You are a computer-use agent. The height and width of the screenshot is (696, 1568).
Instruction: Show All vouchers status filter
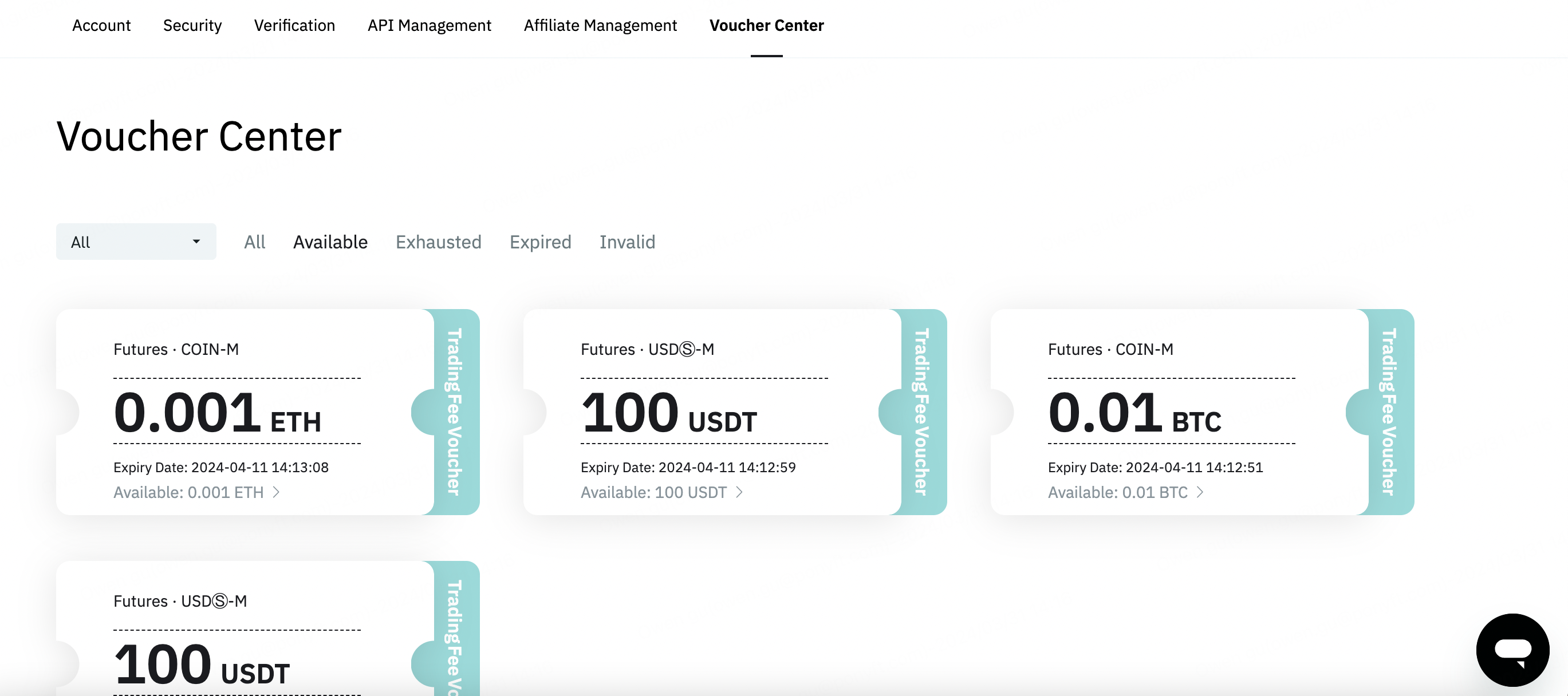point(254,242)
